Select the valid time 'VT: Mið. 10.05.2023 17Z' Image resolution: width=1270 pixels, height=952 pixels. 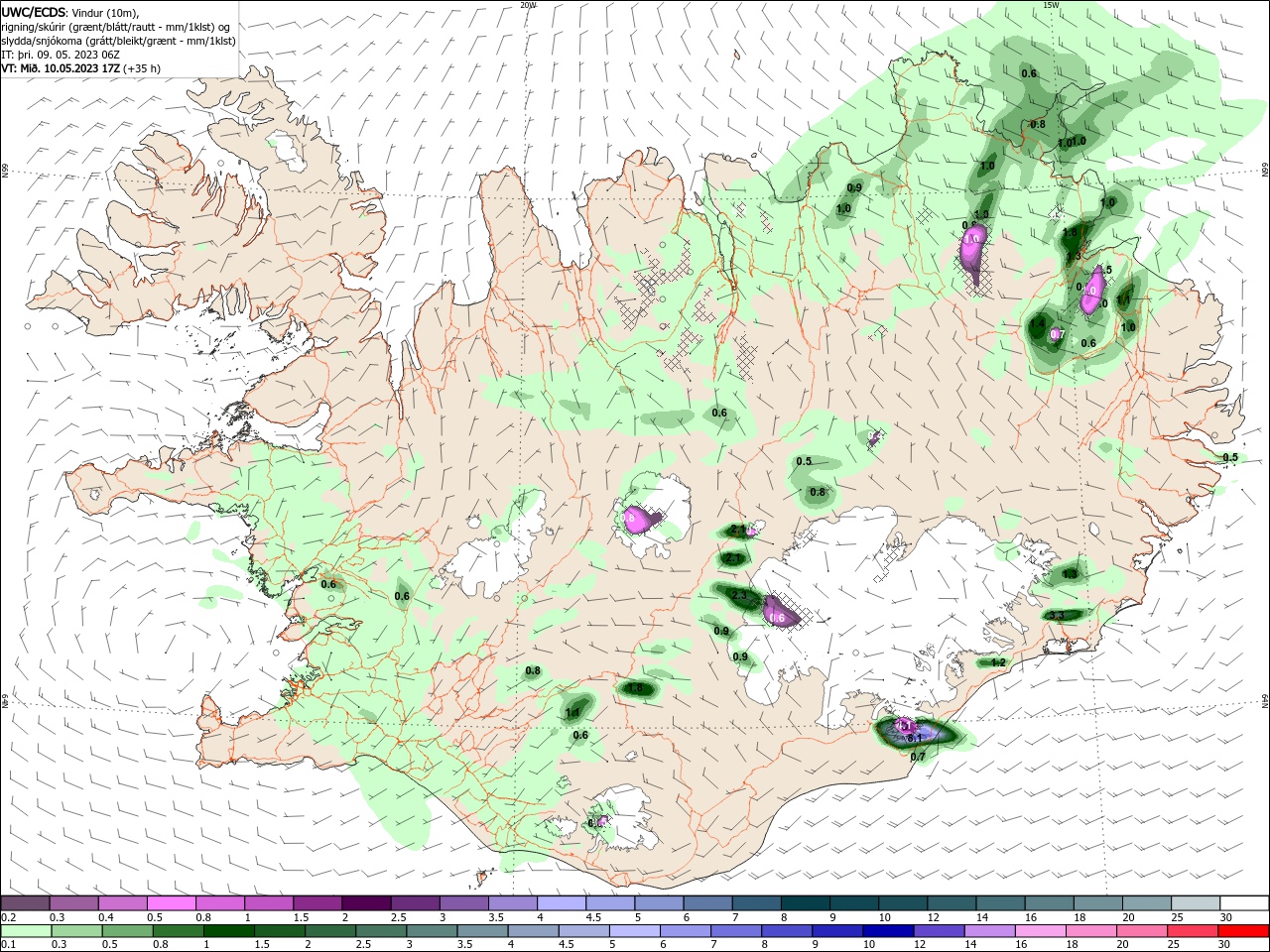tap(61, 68)
